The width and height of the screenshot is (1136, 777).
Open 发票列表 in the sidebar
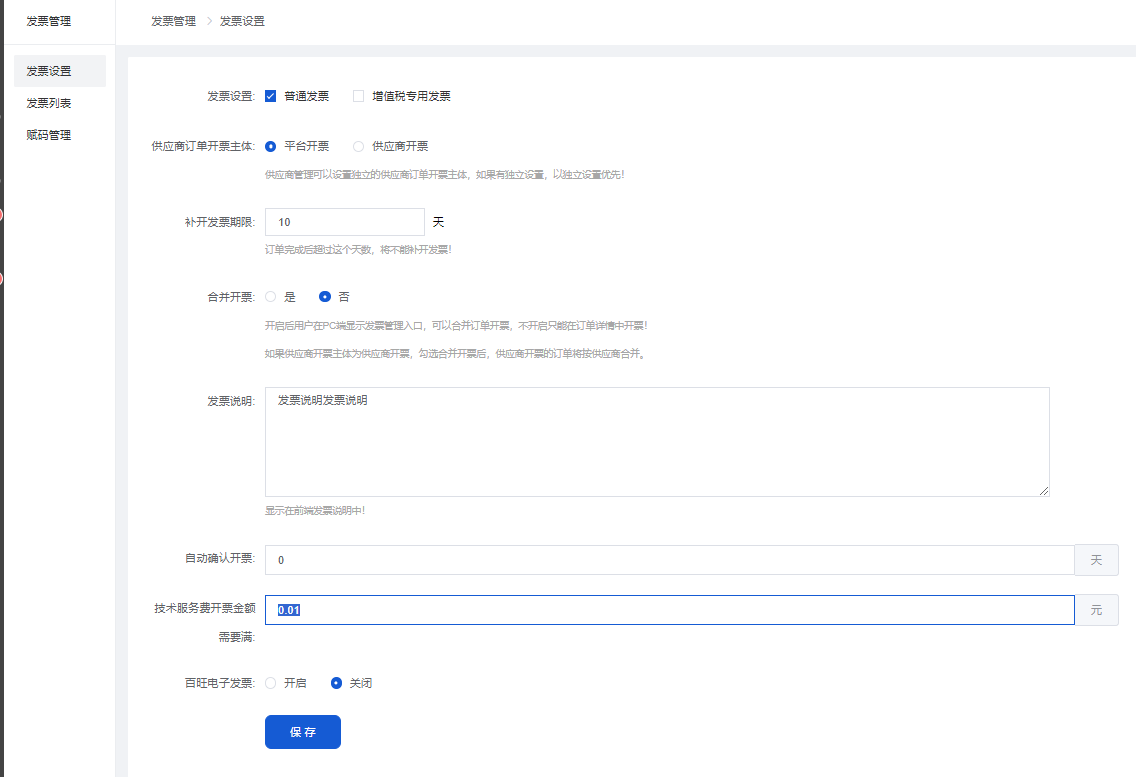tap(49, 103)
